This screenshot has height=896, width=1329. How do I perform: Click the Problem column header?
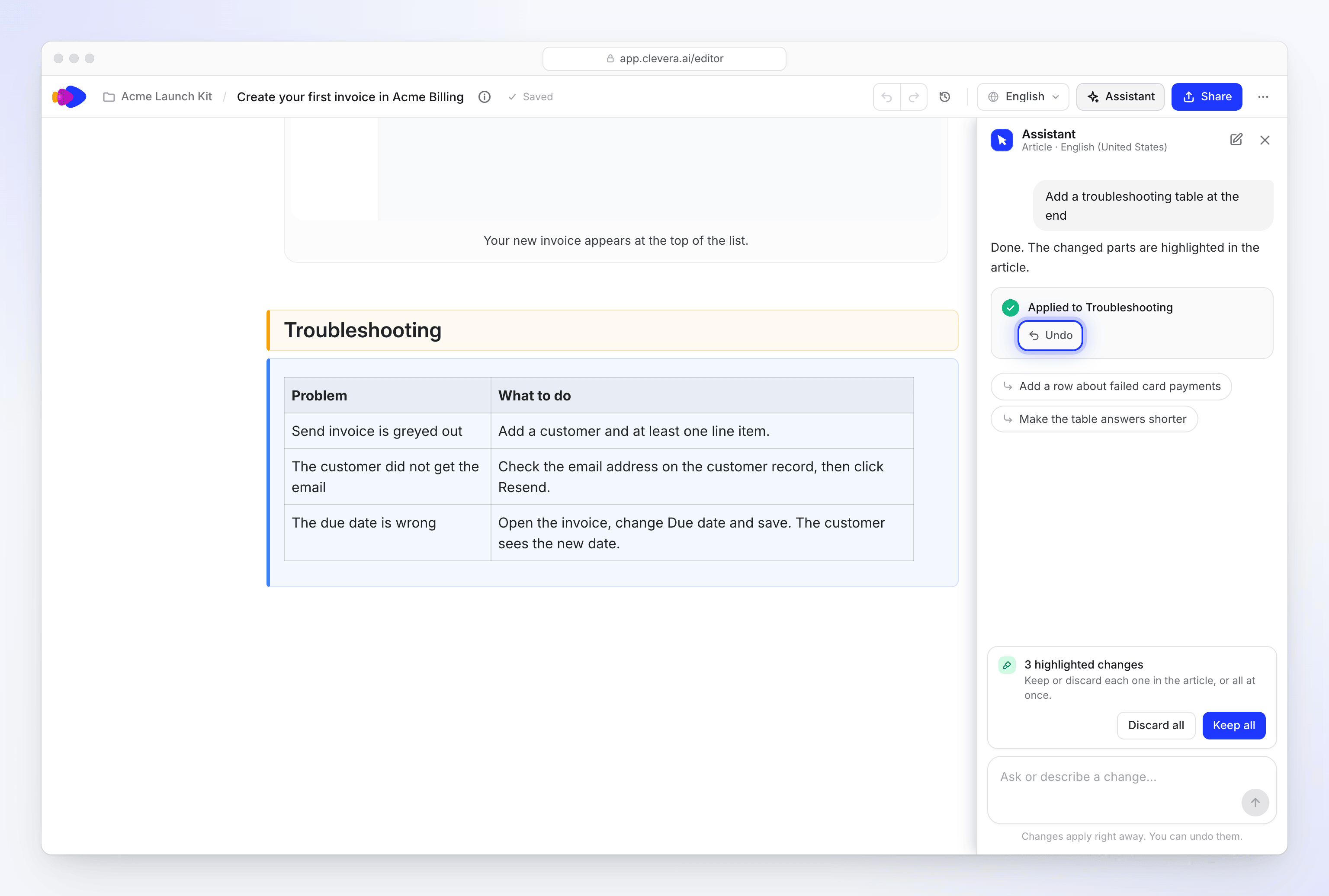387,395
